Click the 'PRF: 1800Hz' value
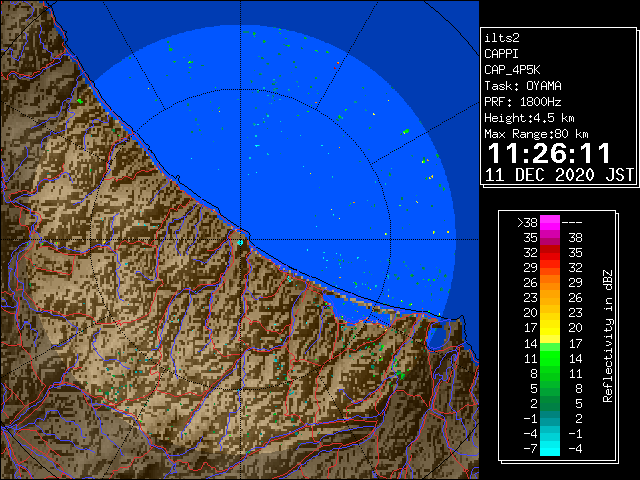Viewport: 640px width, 480px height. pos(522,102)
